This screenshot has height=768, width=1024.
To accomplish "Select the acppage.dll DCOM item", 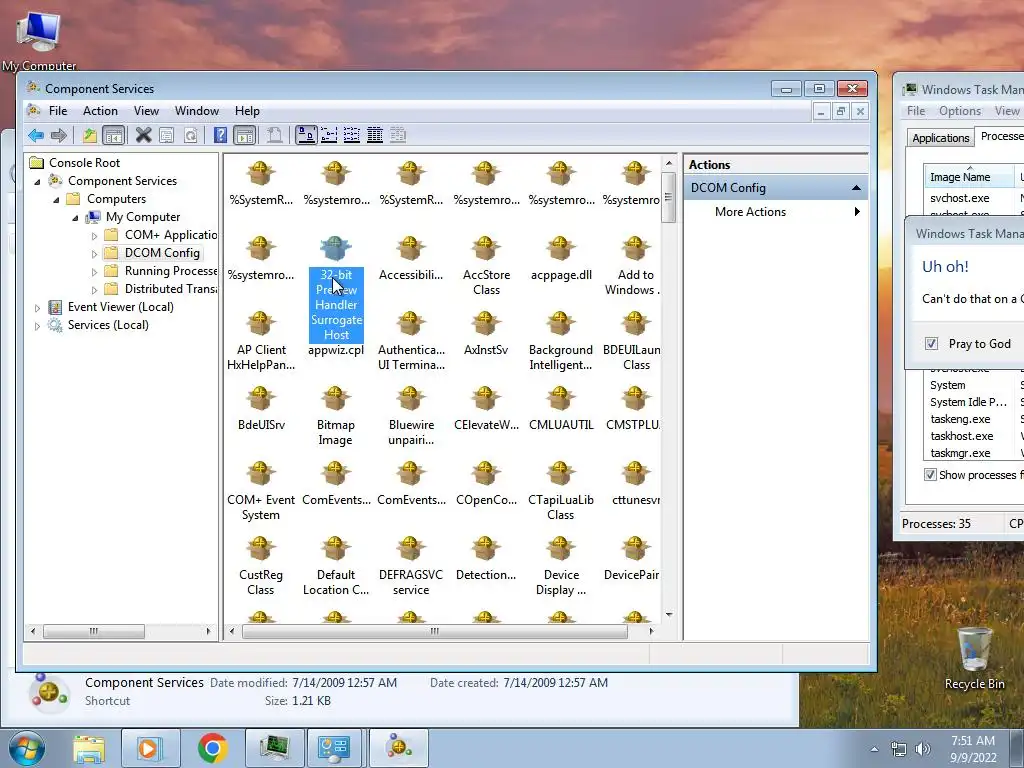I will click(561, 259).
